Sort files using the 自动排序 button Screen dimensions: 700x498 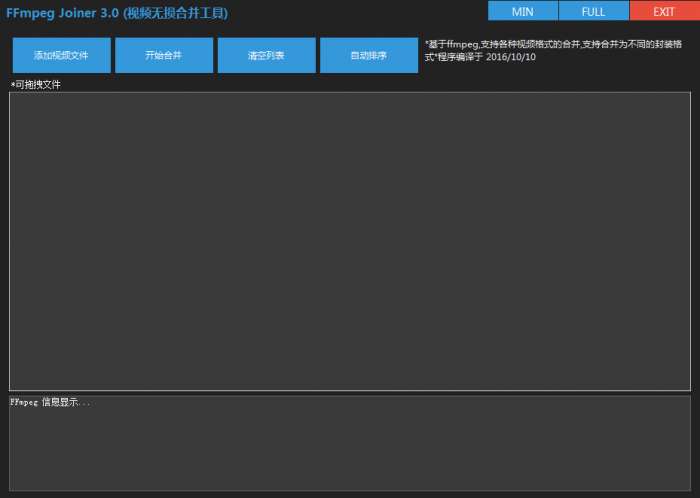point(369,55)
